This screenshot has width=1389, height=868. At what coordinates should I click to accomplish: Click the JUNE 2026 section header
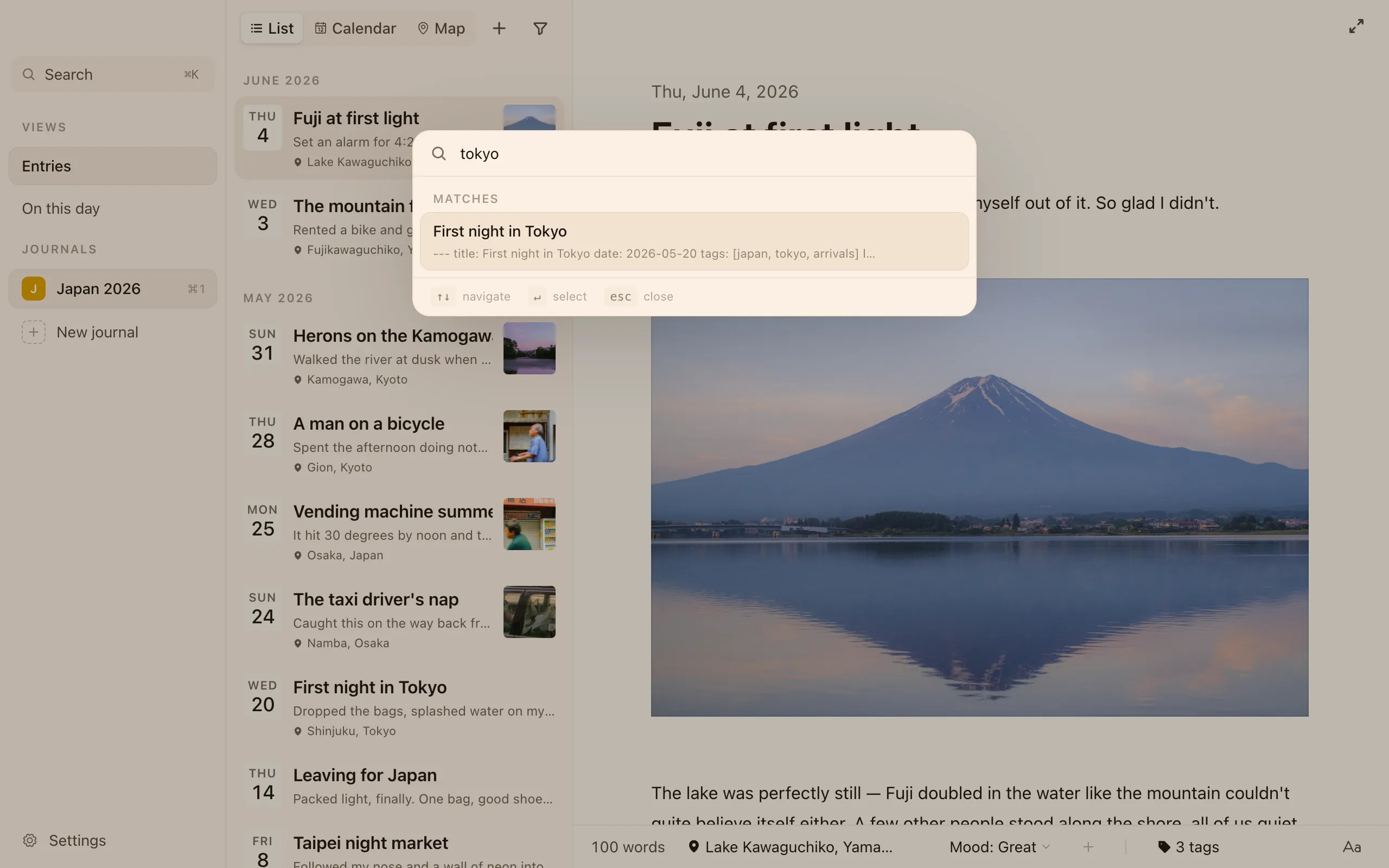click(281, 80)
